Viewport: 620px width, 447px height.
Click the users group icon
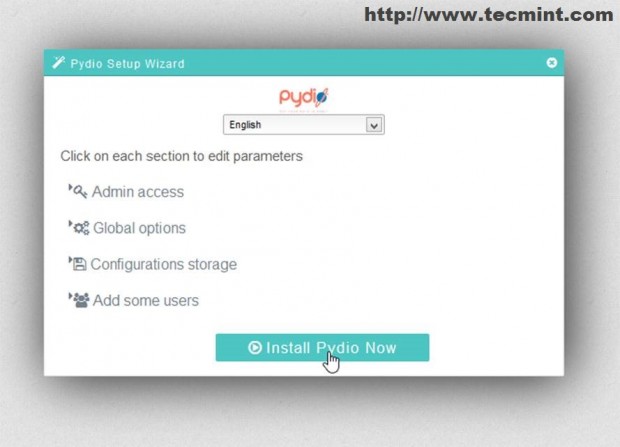81,300
